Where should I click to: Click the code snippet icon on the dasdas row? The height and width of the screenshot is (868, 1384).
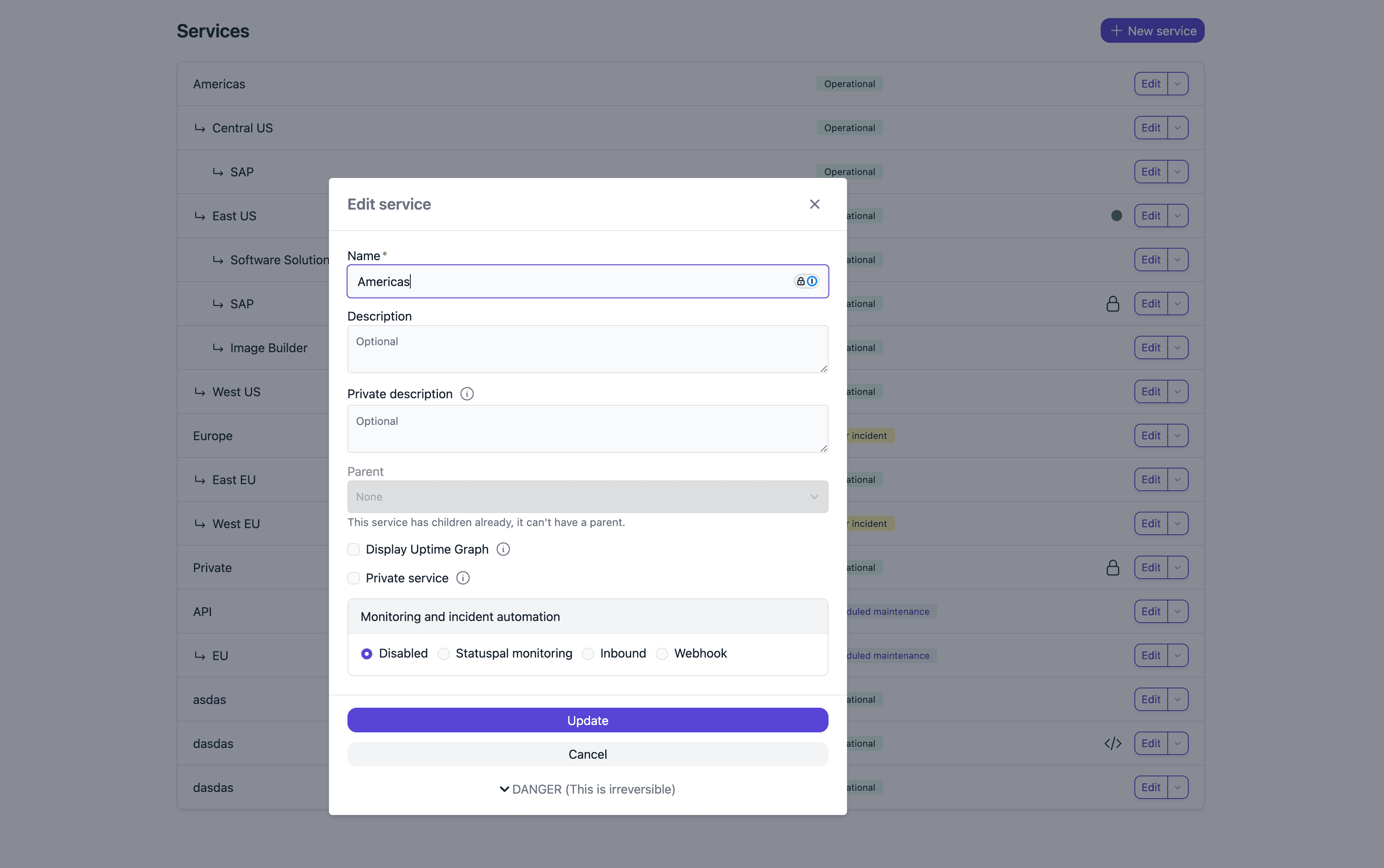point(1112,743)
